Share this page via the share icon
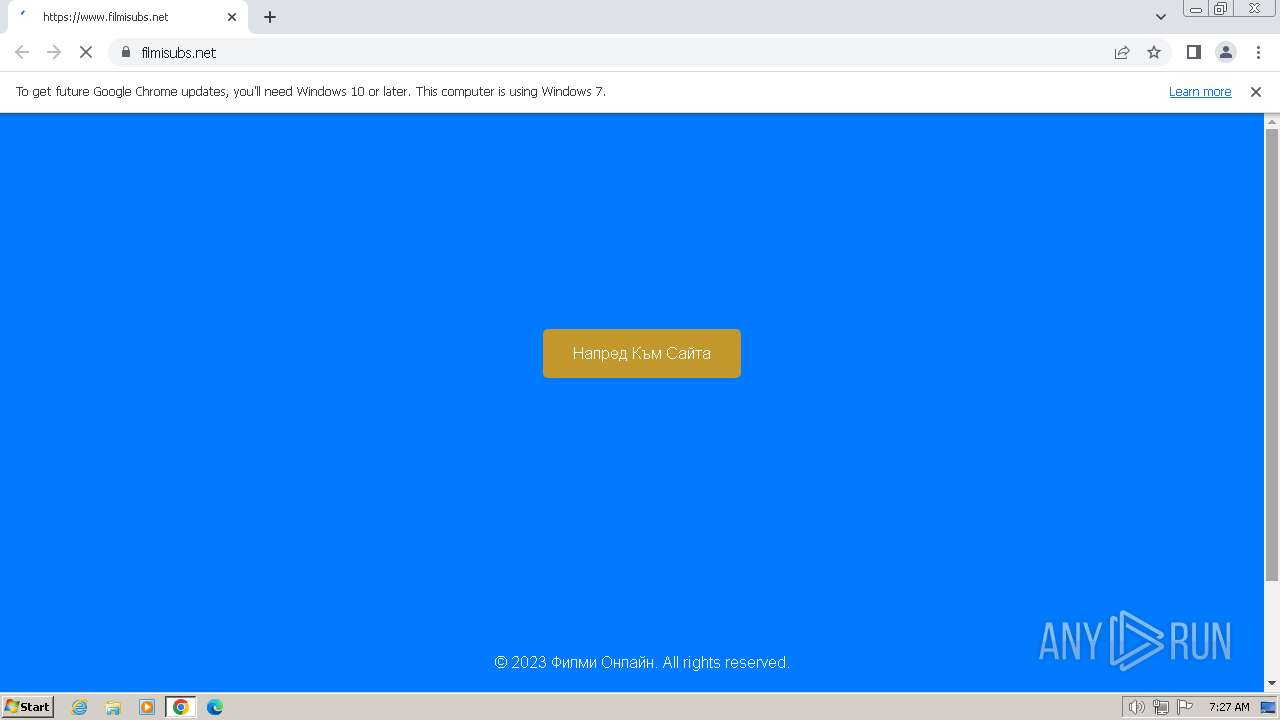This screenshot has height=720, width=1280. coord(1122,52)
